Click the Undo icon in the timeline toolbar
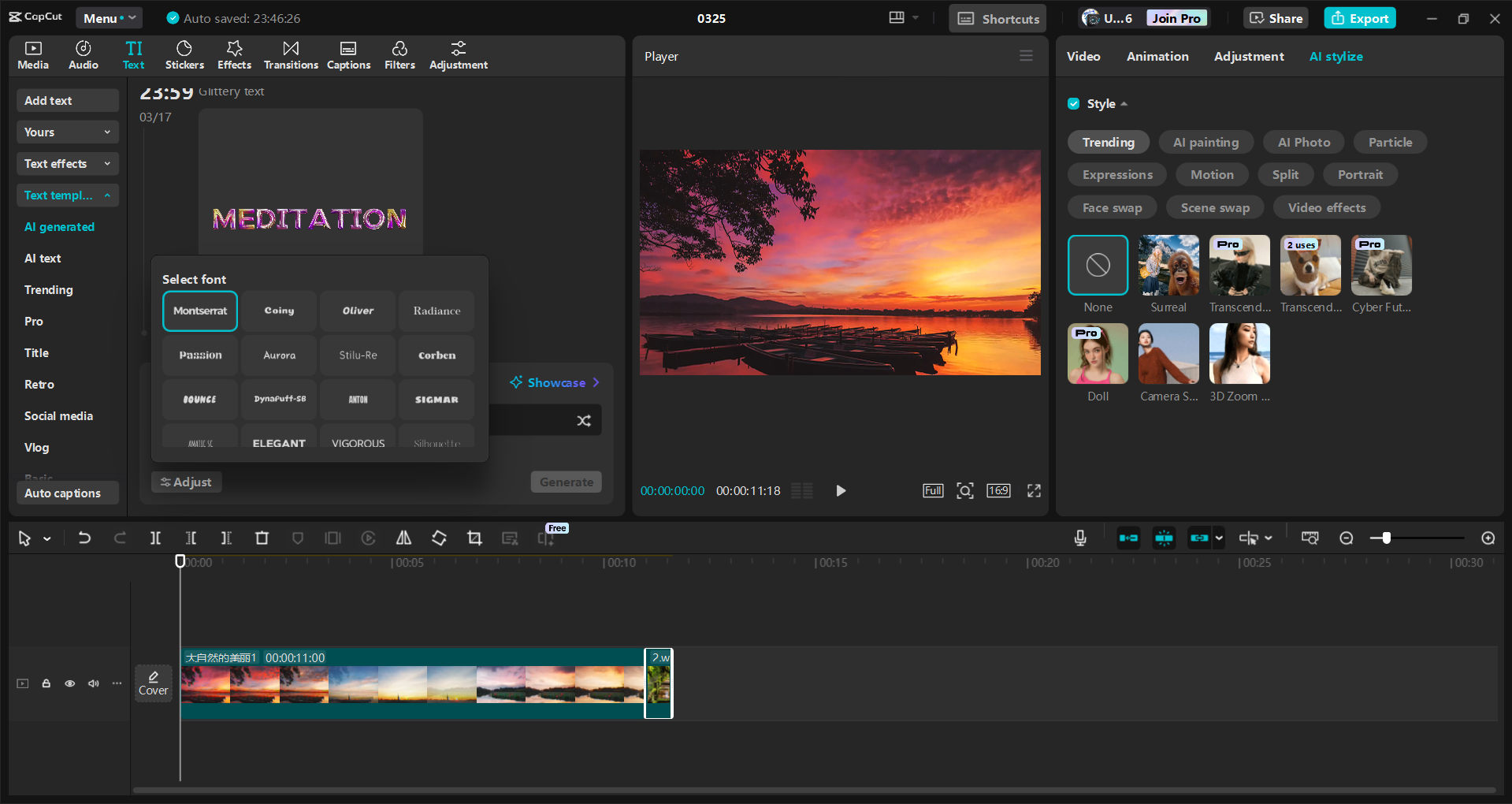The height and width of the screenshot is (804, 1512). coord(84,538)
